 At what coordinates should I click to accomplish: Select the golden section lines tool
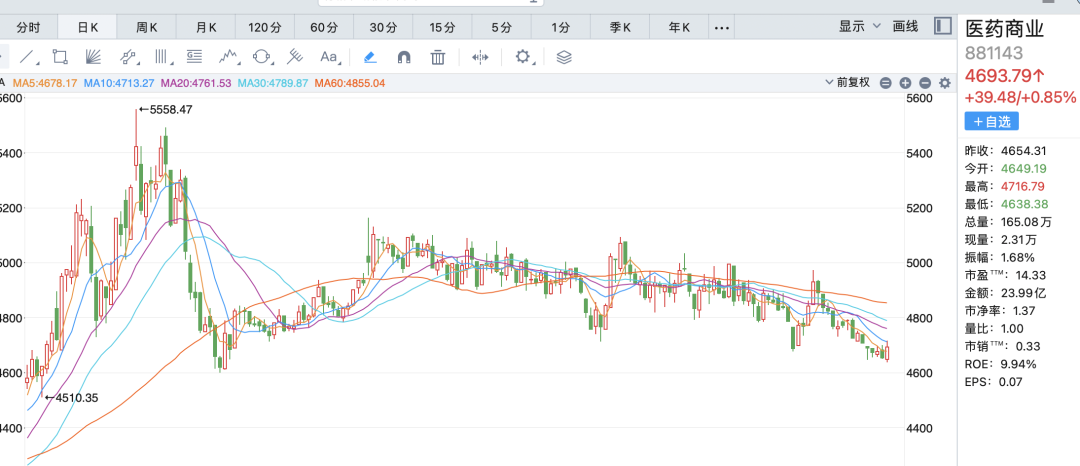(195, 56)
